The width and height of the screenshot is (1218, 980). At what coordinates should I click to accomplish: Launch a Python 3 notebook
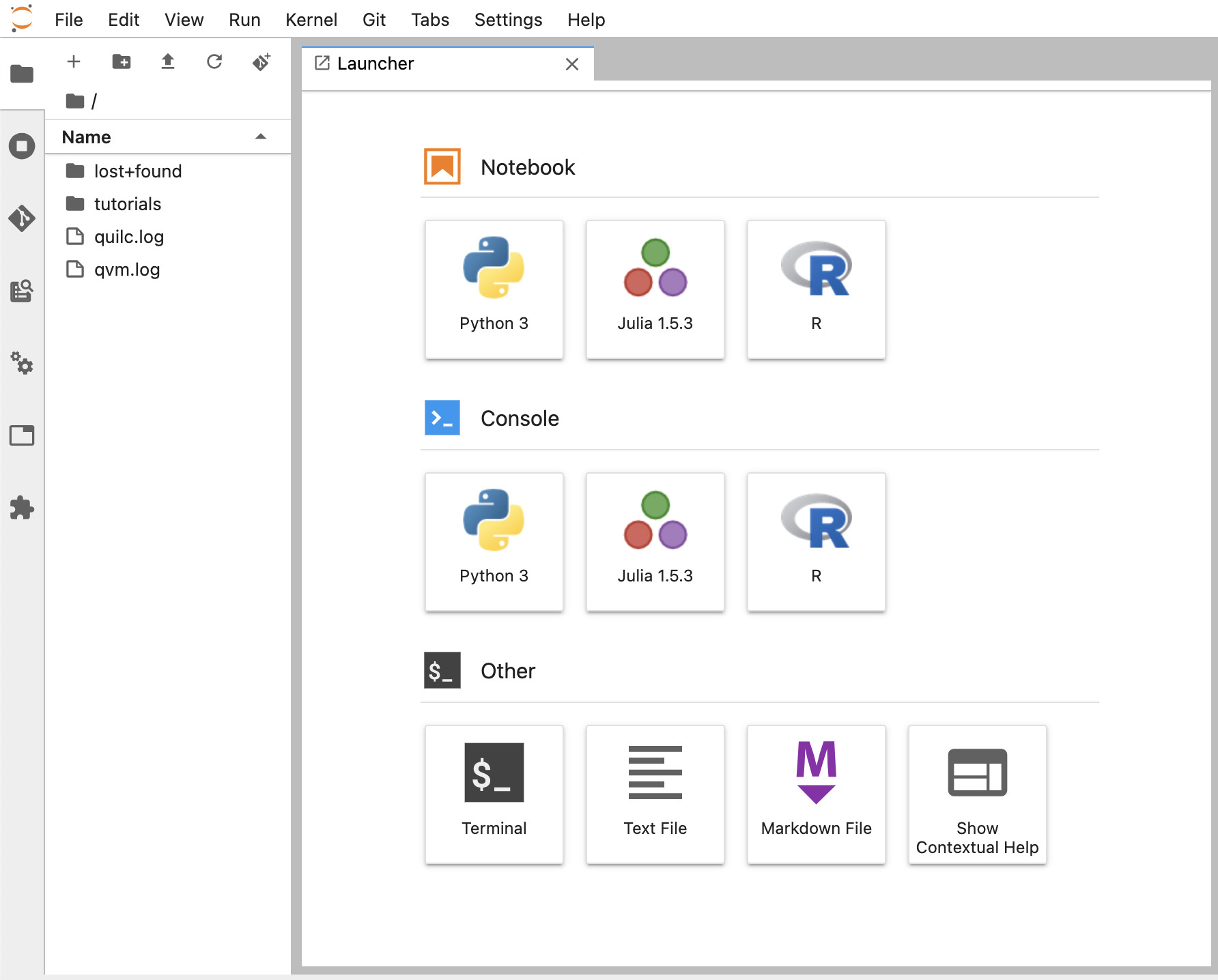click(x=494, y=289)
